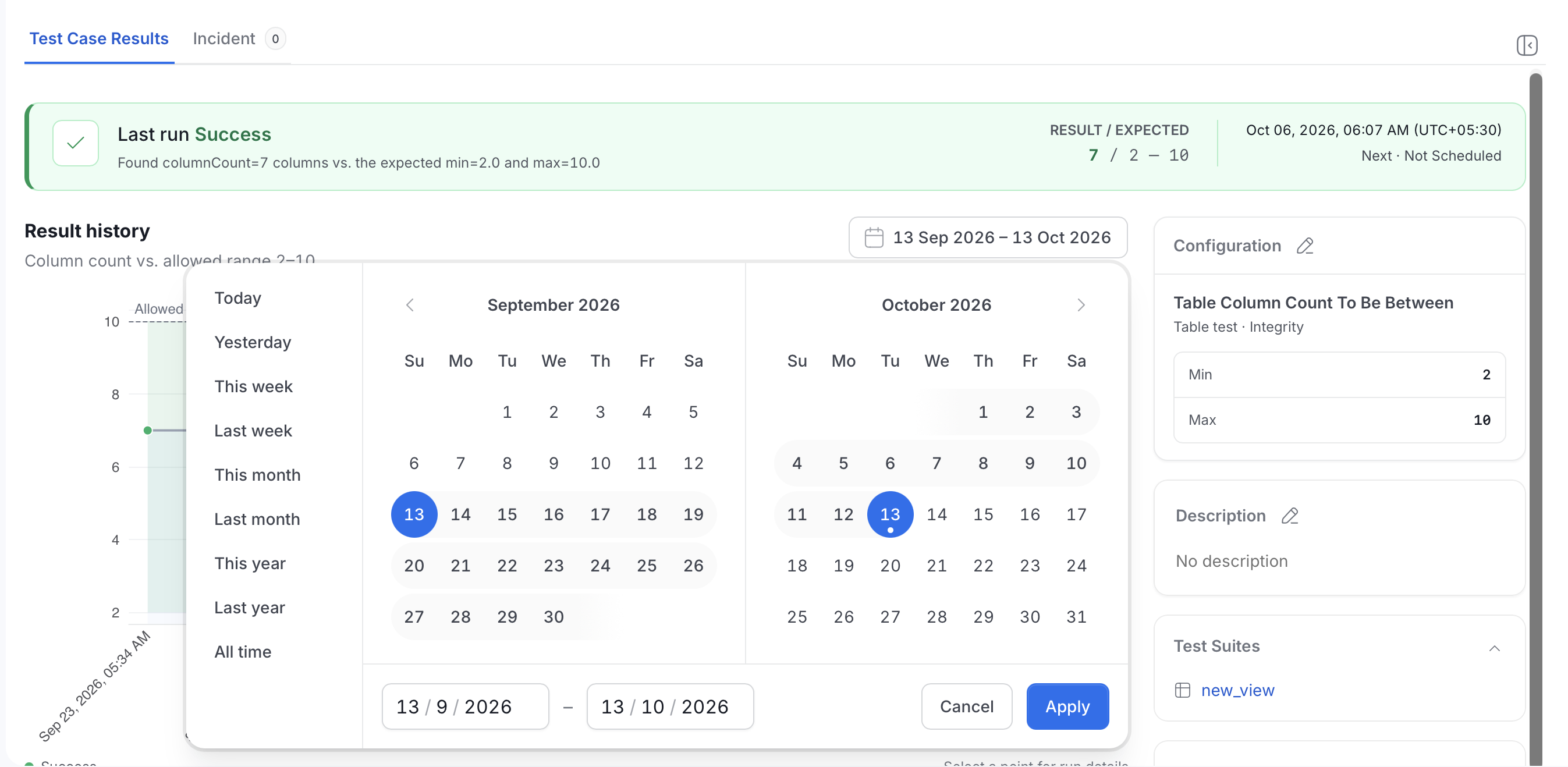Image resolution: width=1568 pixels, height=767 pixels.
Task: Click the start date field 13 / 9 / 2026
Action: (465, 706)
